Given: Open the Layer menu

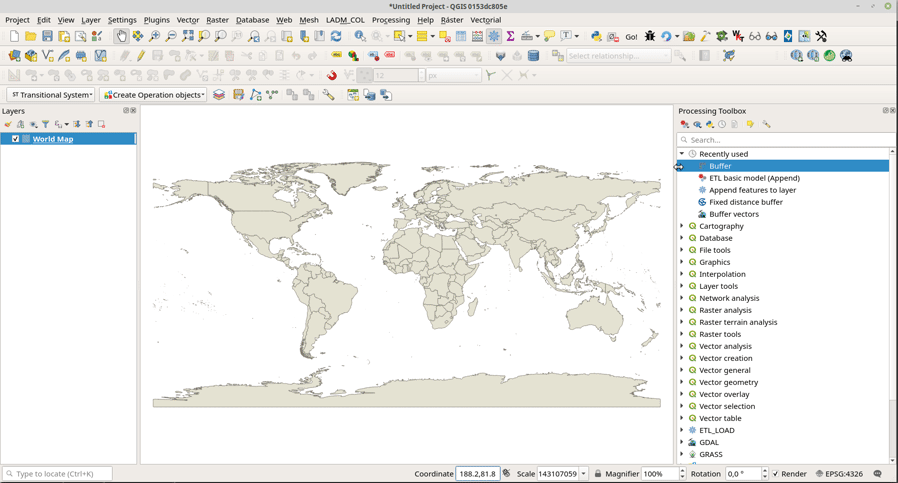Looking at the screenshot, I should tap(90, 19).
